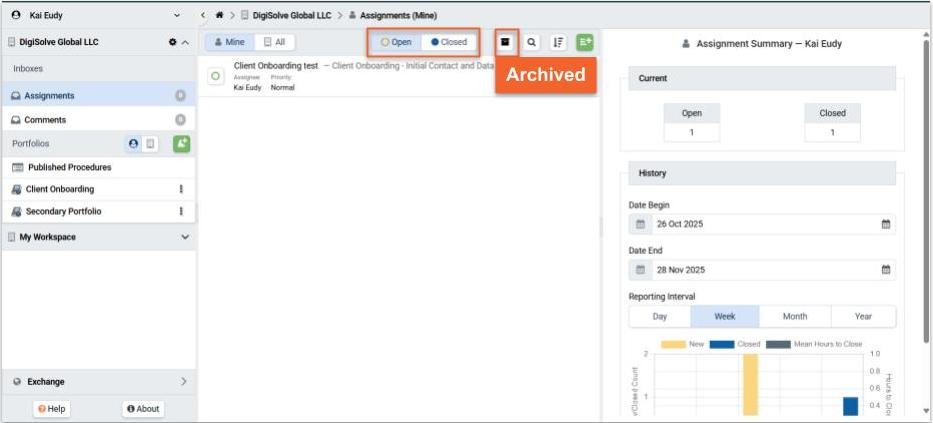Click the yellow New bar in chart
Viewport: 933px width, 423px height.
[x=750, y=384]
